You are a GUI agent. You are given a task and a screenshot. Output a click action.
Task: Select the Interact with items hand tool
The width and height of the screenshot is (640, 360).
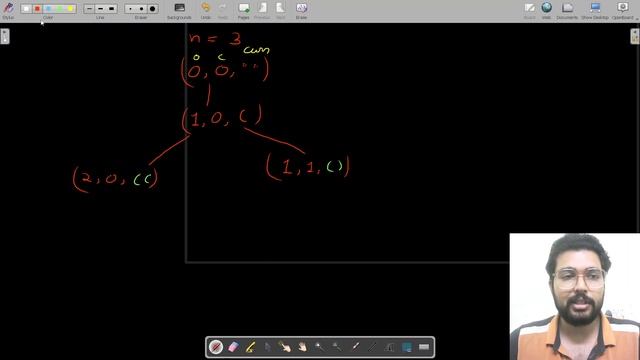point(285,347)
